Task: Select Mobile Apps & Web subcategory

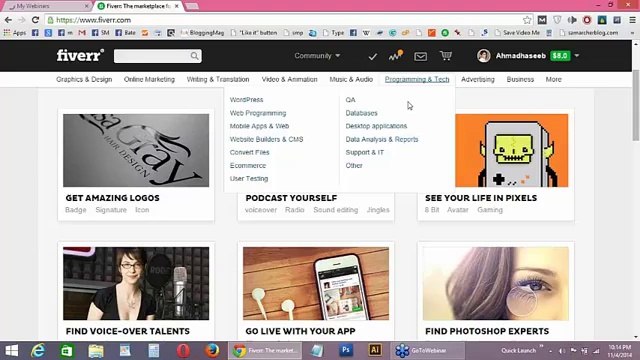Action: point(259,126)
